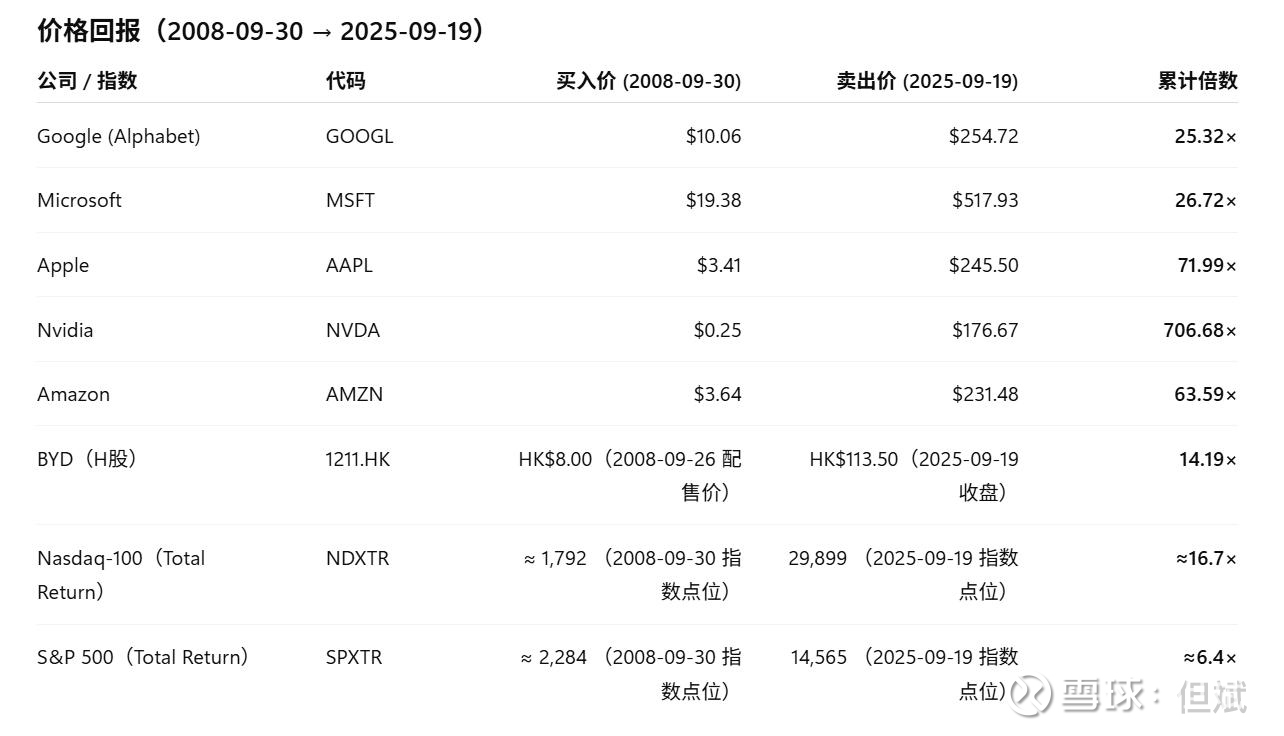The width and height of the screenshot is (1284, 736).
Task: Select the Nasdaq-100 (Total Return) row label
Action: 120,574
